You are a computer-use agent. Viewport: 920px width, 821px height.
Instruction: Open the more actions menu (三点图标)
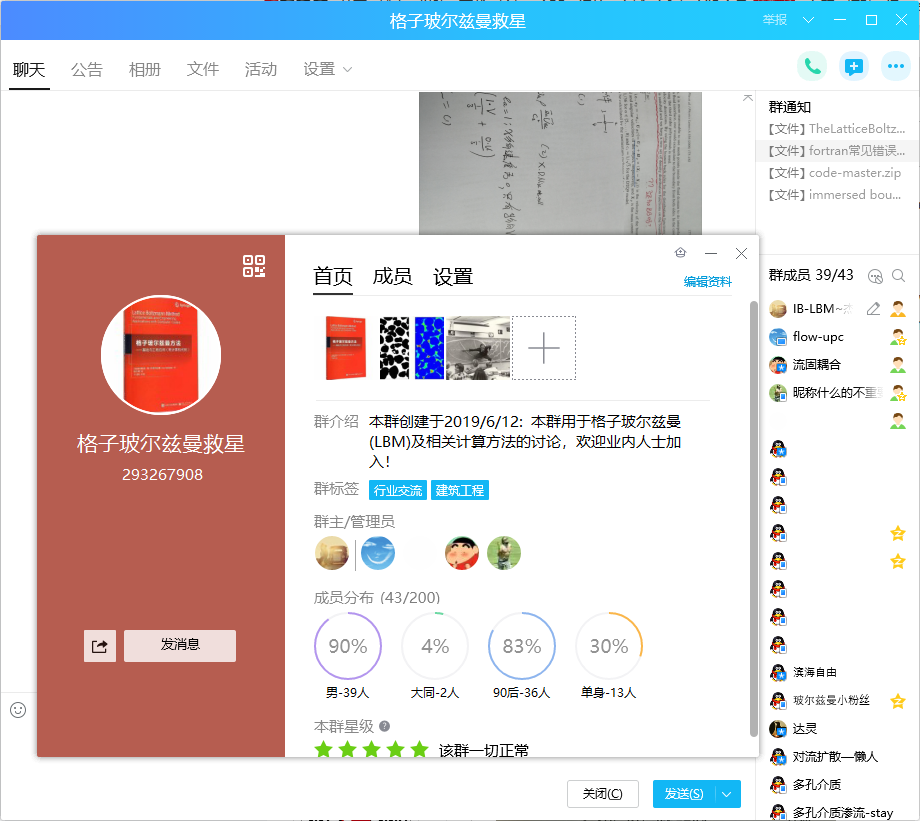(895, 66)
